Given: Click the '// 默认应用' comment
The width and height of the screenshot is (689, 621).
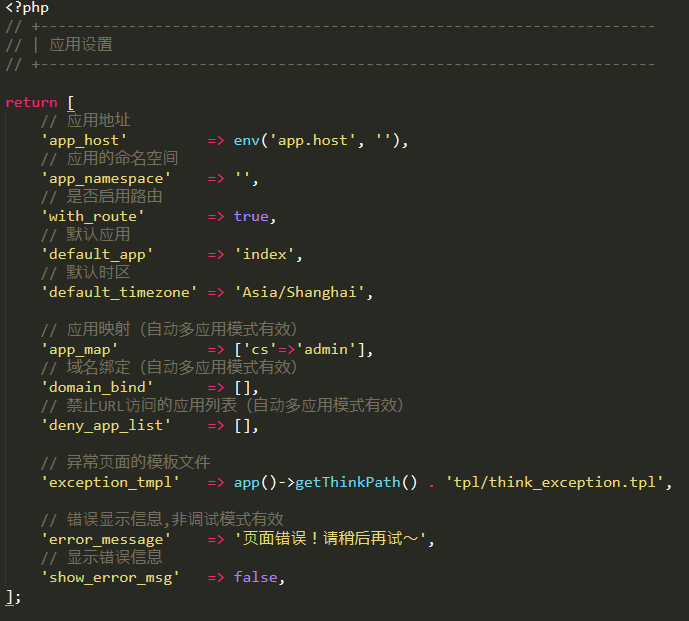Looking at the screenshot, I should (85, 235).
